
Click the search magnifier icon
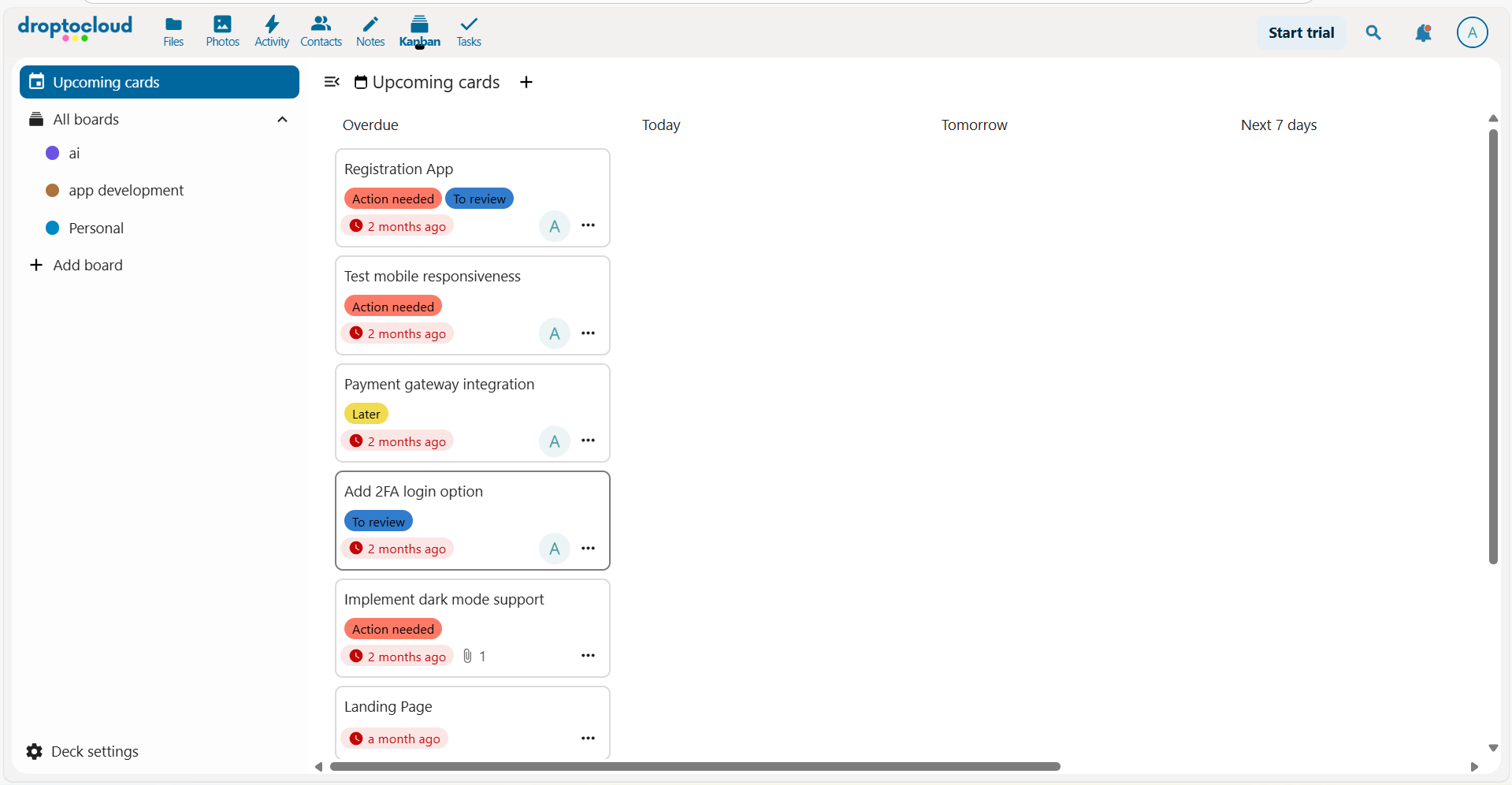coord(1373,33)
